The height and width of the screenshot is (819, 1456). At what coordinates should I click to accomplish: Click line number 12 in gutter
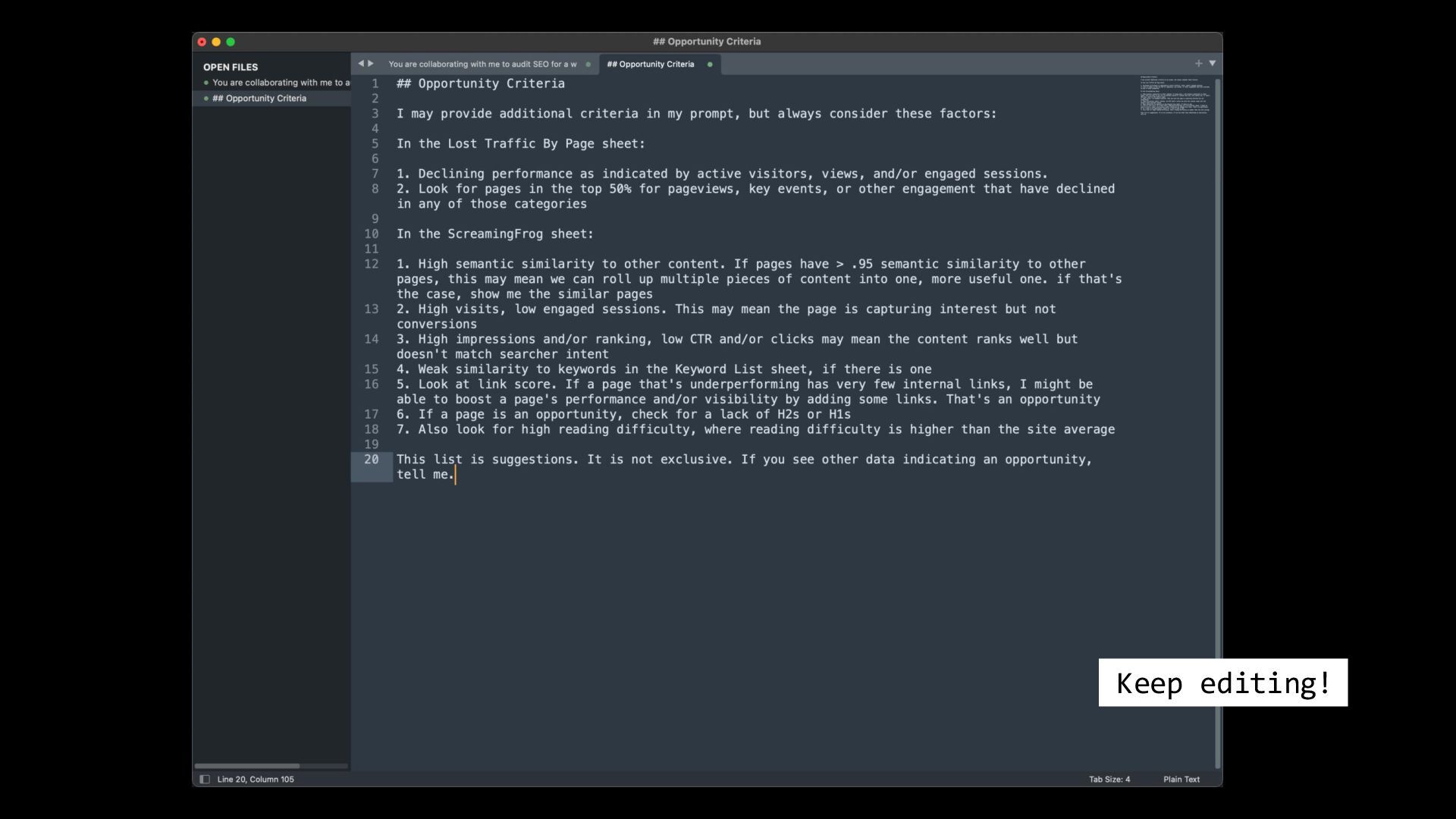(x=371, y=264)
